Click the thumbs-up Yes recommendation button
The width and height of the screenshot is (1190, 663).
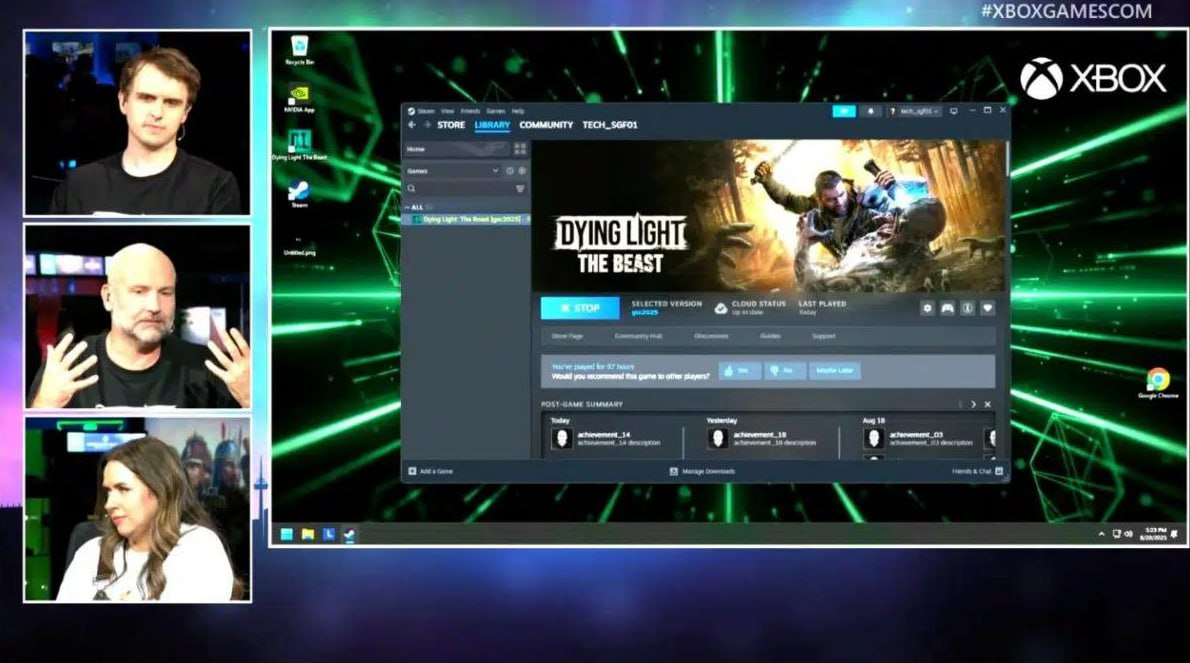(740, 370)
